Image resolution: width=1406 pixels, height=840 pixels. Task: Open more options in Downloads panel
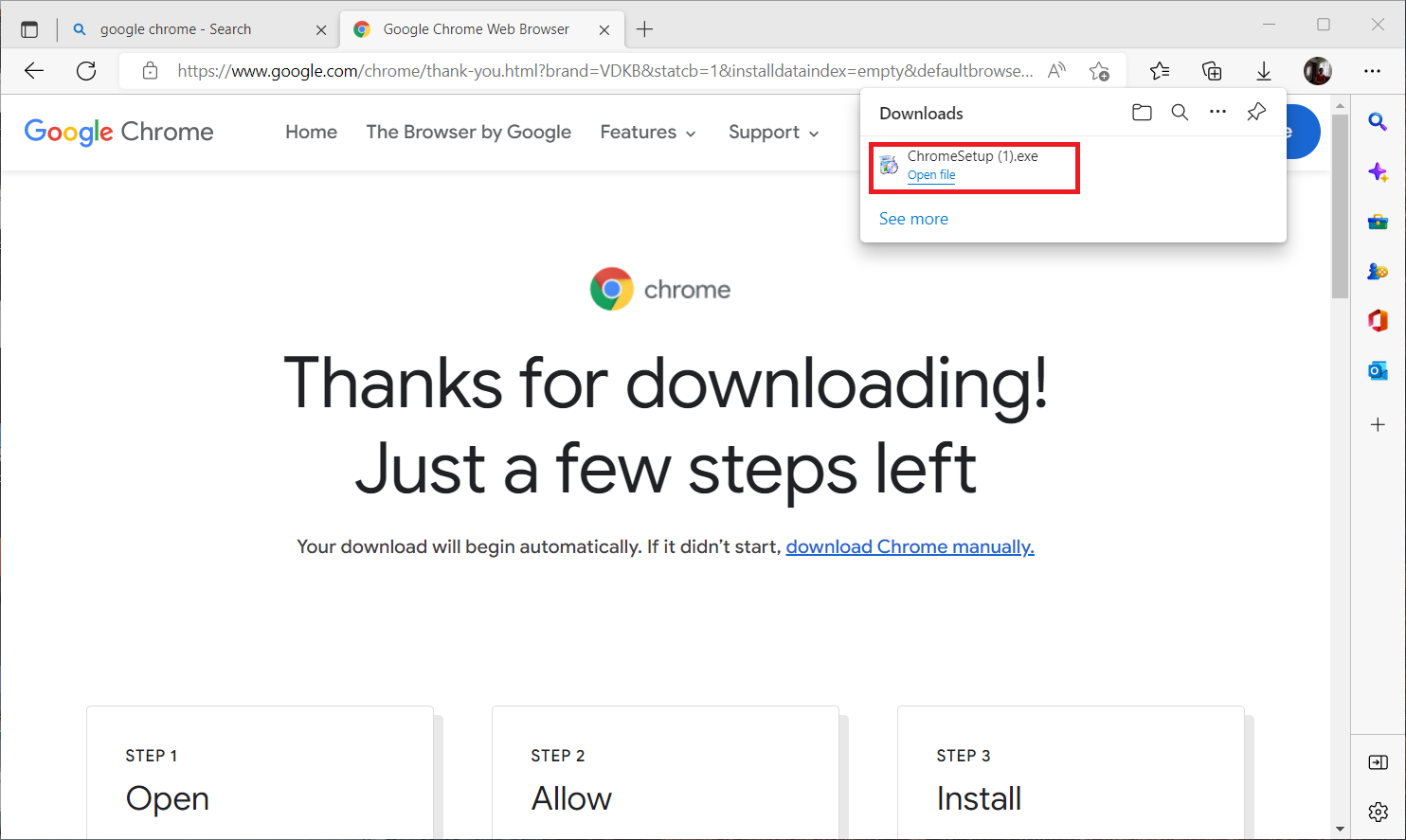click(x=1217, y=113)
